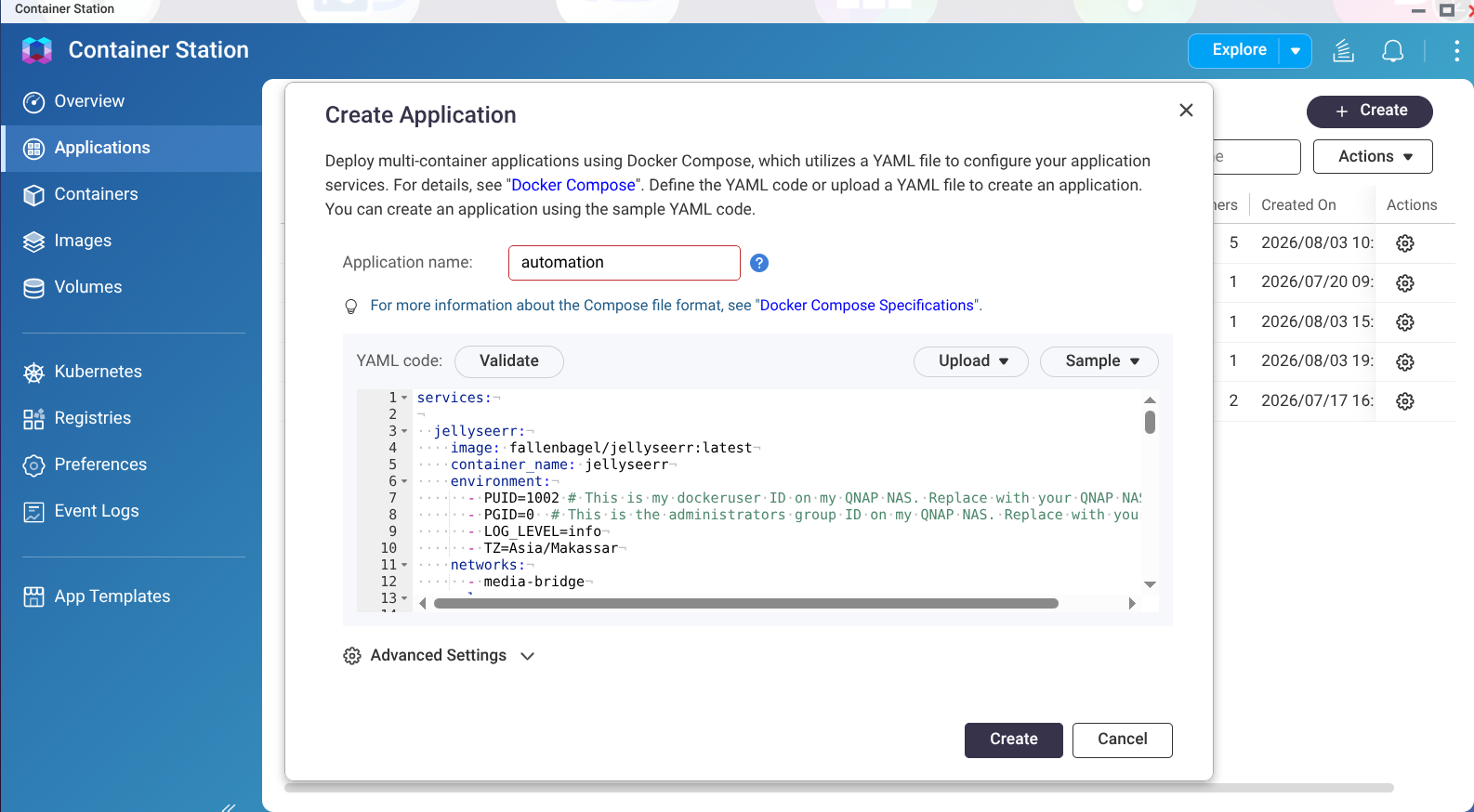Click the Create button in the dialog
Image resolution: width=1474 pixels, height=812 pixels.
(1014, 740)
